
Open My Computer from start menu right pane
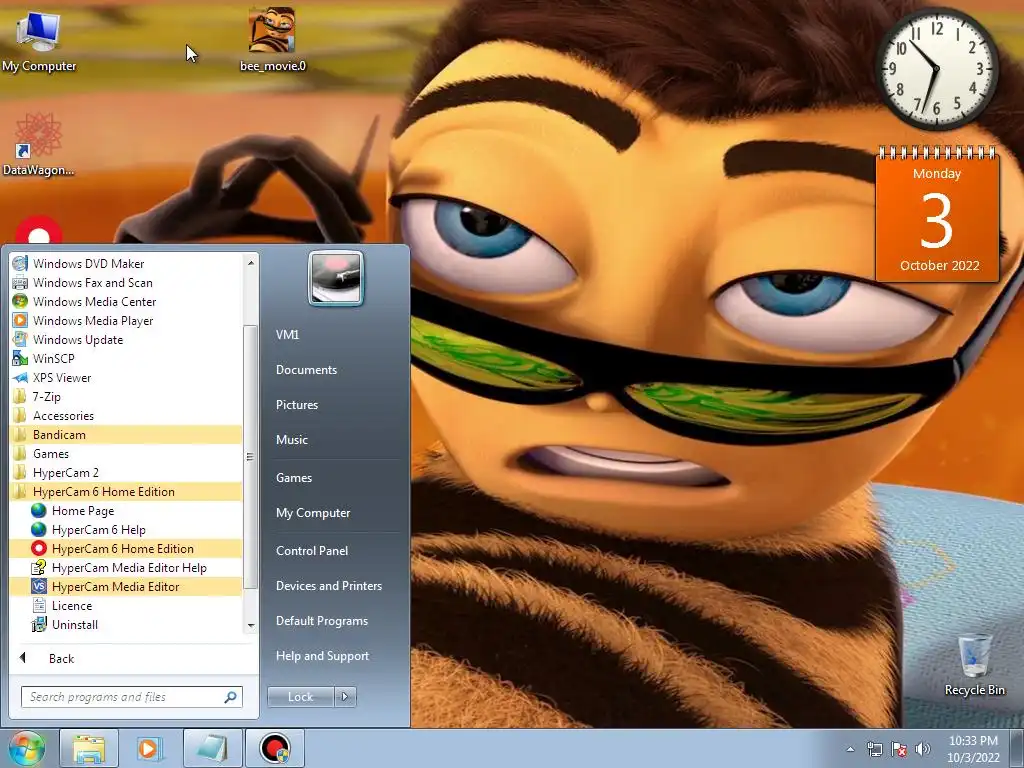[313, 513]
